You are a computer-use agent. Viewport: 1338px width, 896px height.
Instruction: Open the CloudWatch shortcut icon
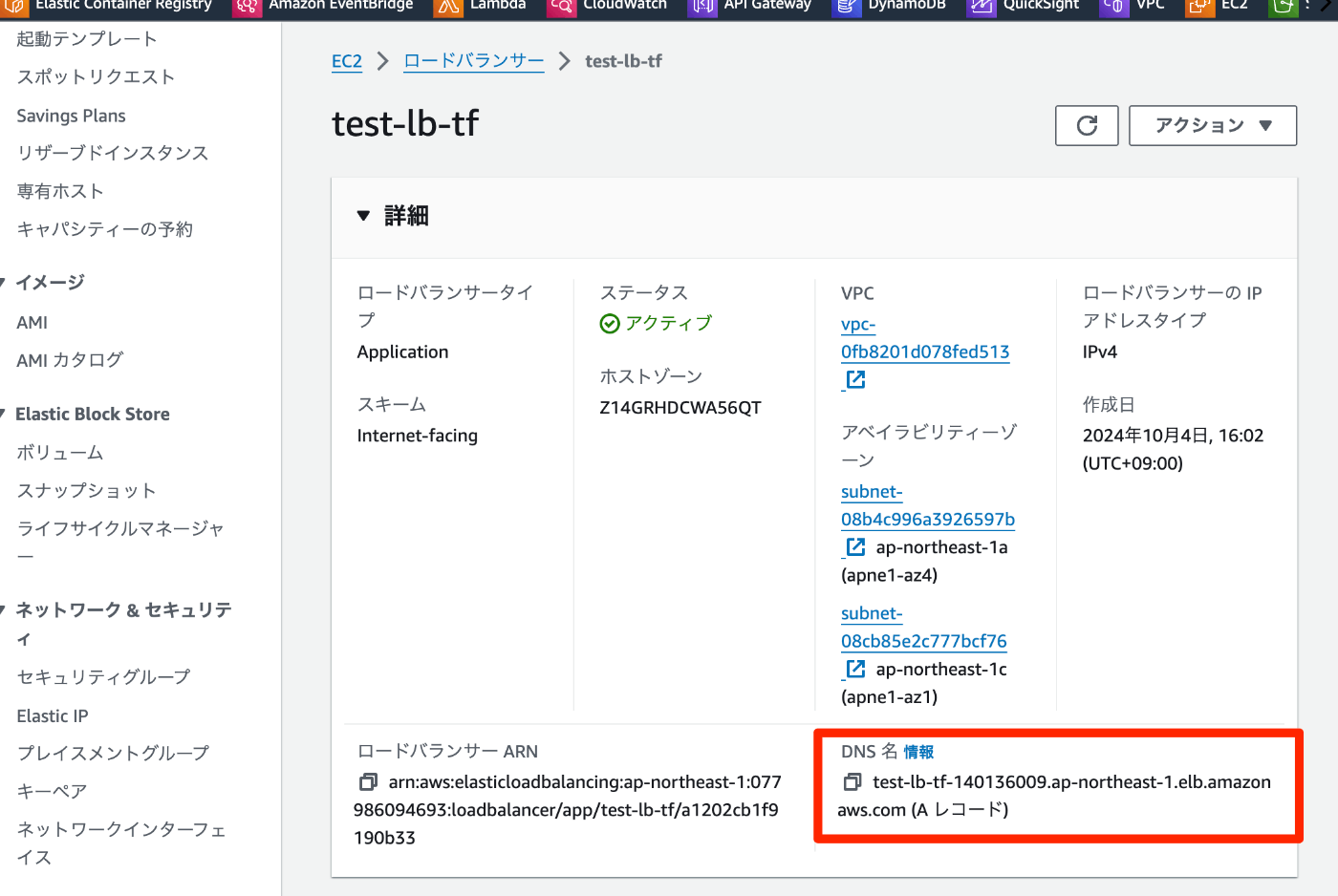[x=561, y=8]
